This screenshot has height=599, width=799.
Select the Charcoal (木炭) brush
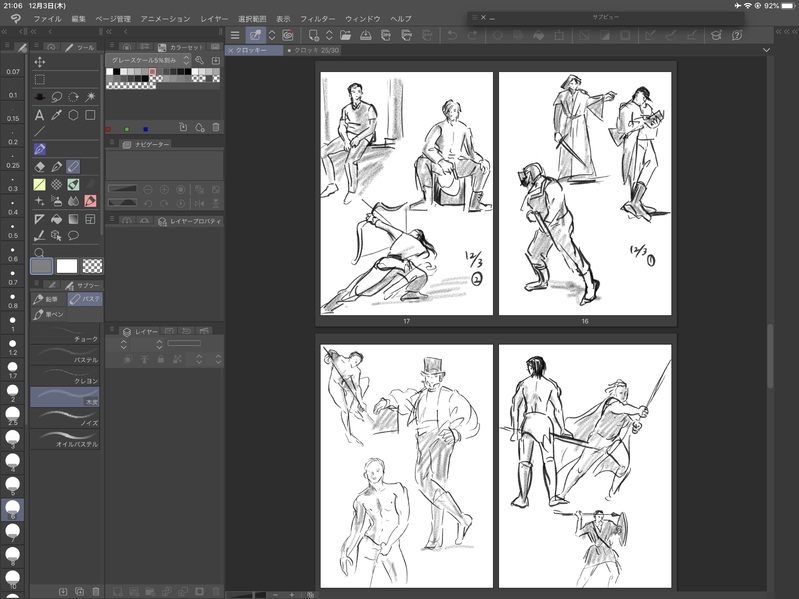pyautogui.click(x=65, y=396)
